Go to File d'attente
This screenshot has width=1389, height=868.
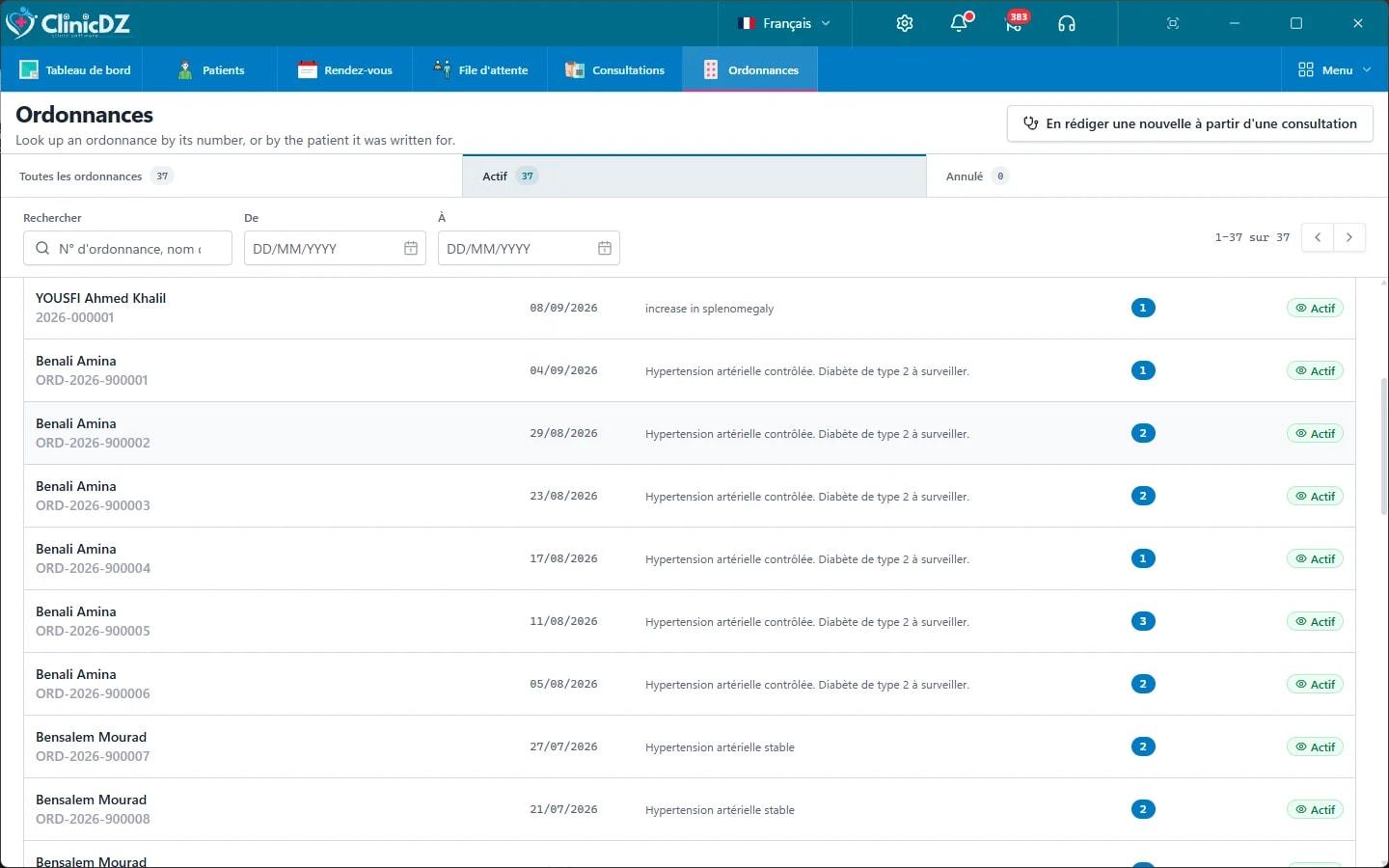480,69
